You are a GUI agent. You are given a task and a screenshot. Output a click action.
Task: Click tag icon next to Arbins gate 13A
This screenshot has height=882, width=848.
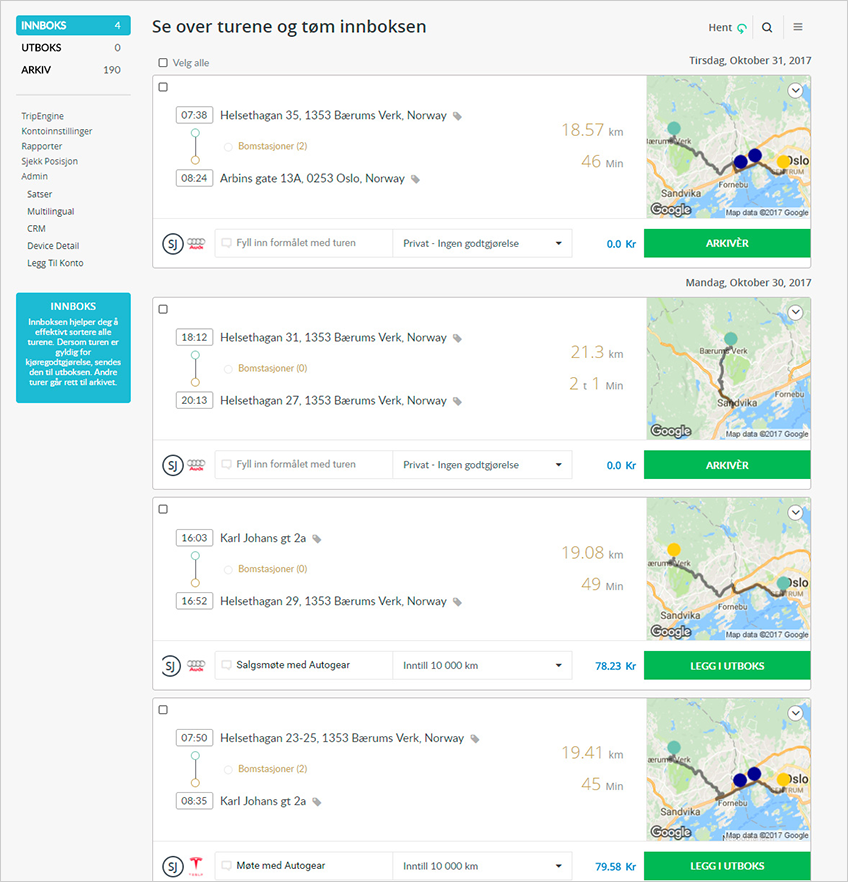415,179
